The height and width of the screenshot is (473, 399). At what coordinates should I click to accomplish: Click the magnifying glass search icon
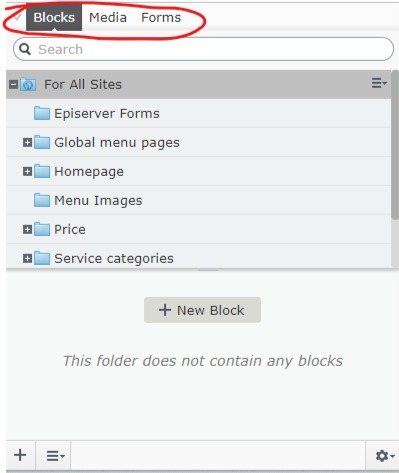[x=25, y=49]
